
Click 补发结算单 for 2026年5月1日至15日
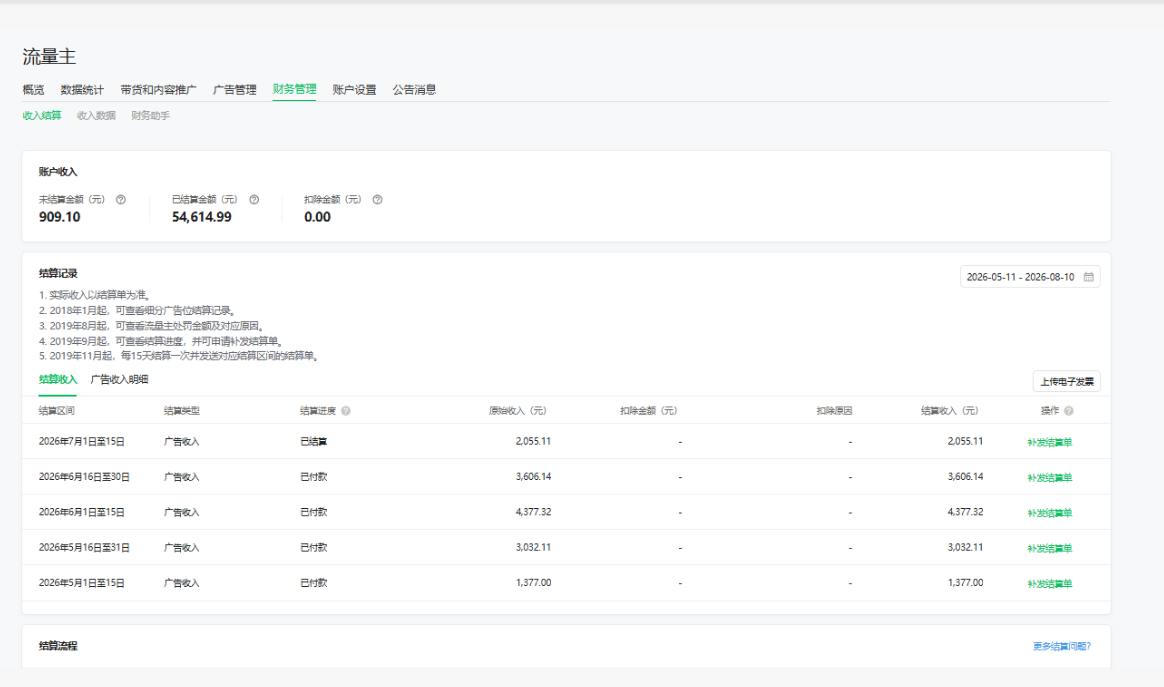pos(1050,584)
